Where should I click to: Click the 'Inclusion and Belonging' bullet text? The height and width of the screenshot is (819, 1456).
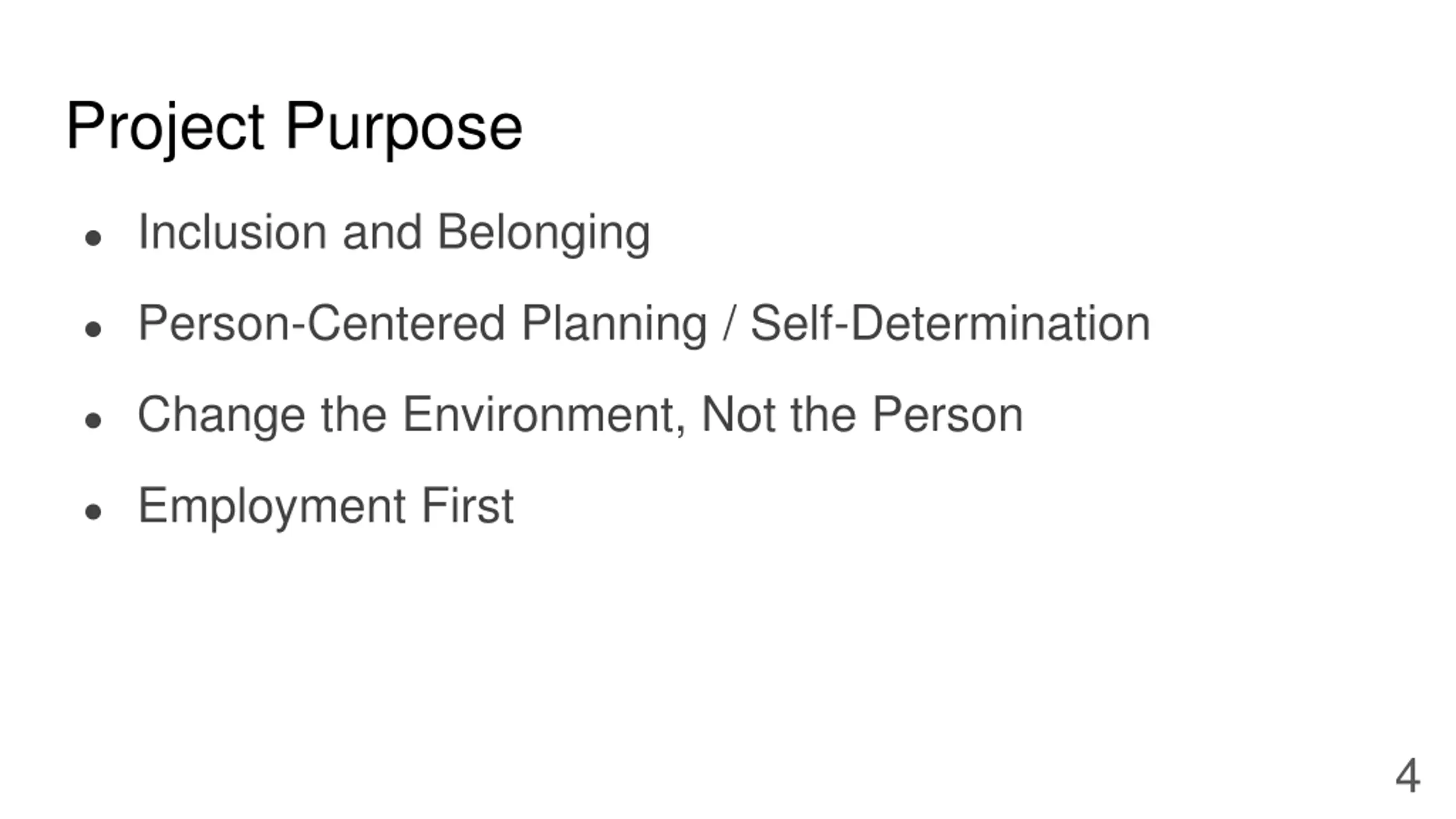tap(394, 233)
